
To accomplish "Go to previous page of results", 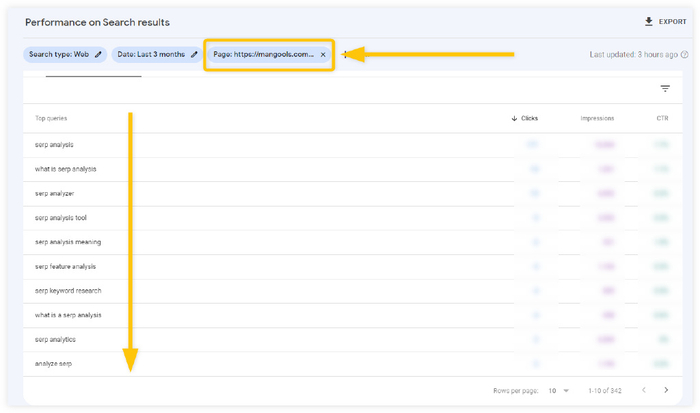I will point(642,390).
